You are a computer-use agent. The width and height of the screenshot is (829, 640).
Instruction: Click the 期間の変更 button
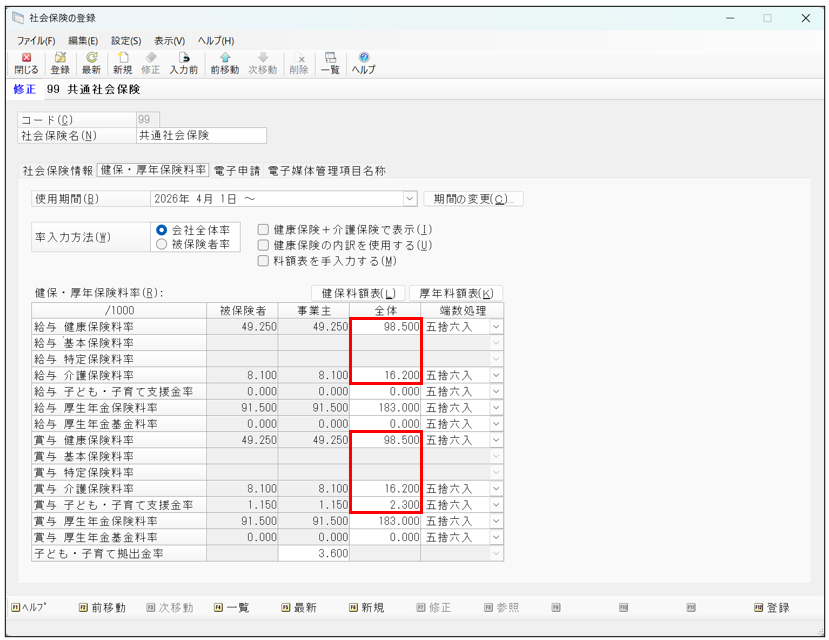(x=473, y=199)
